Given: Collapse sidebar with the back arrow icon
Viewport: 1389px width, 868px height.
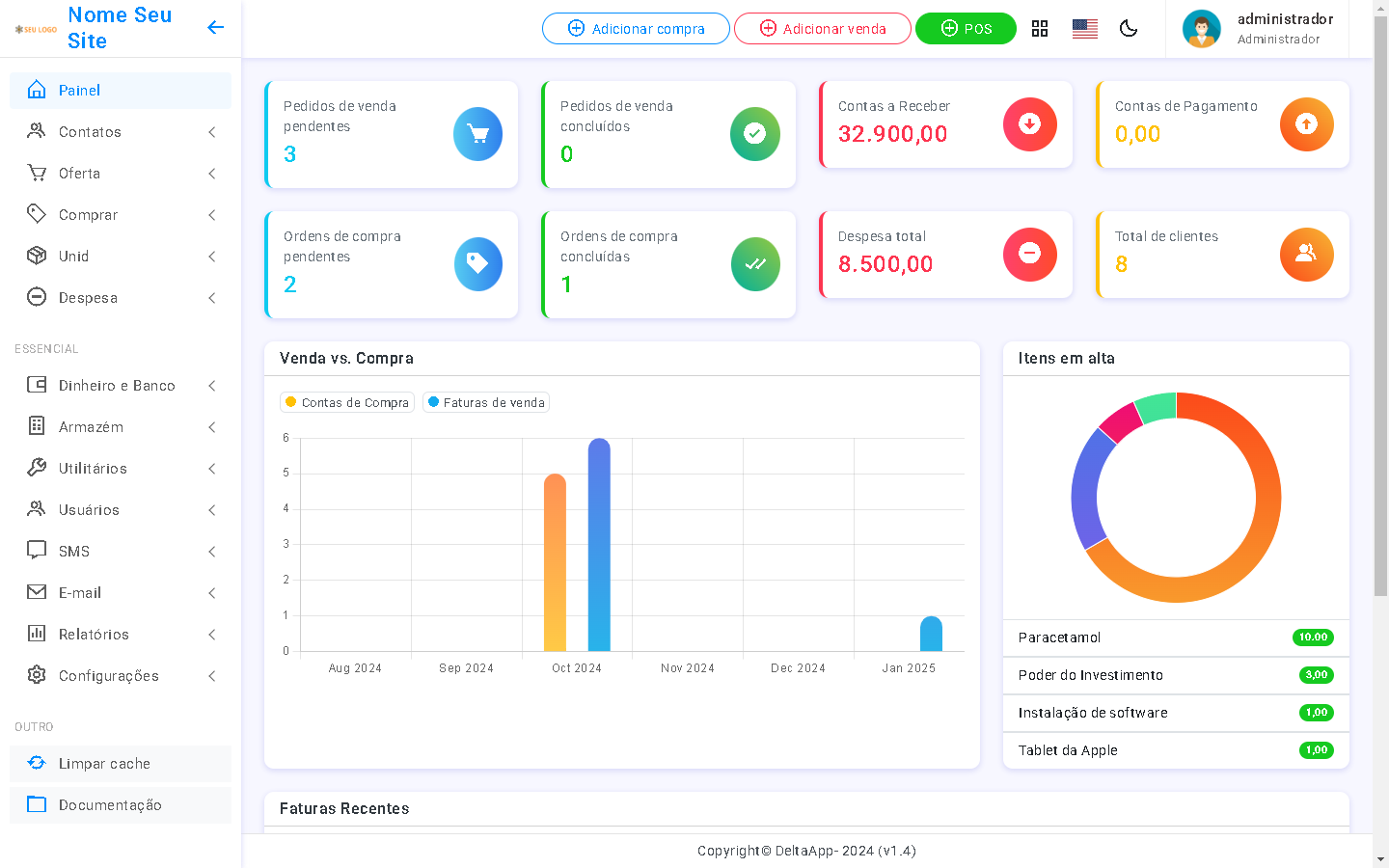Looking at the screenshot, I should pyautogui.click(x=215, y=28).
